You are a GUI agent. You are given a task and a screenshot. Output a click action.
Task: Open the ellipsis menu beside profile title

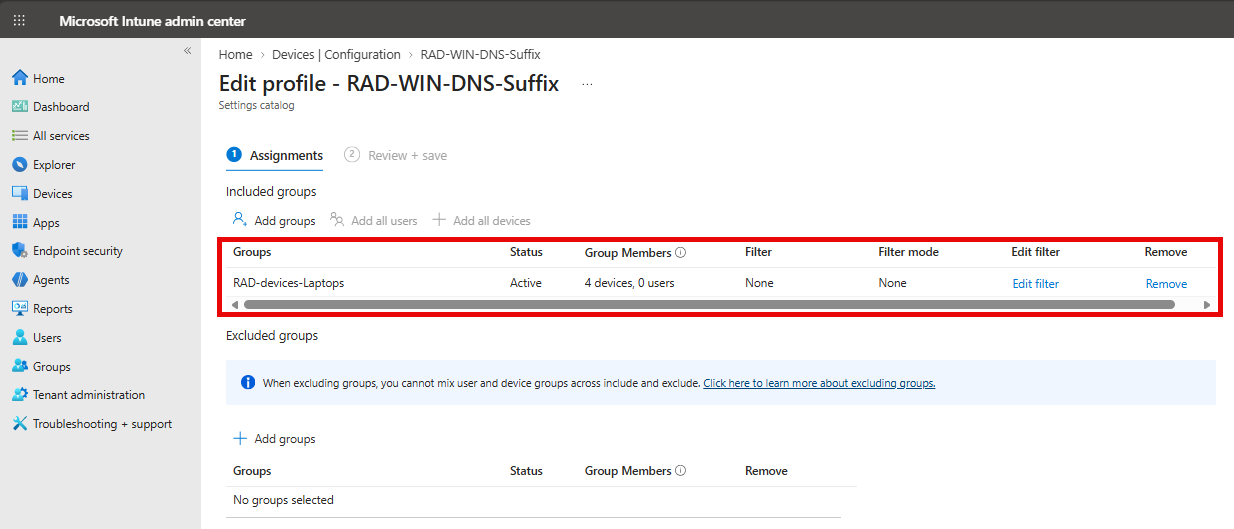(587, 84)
